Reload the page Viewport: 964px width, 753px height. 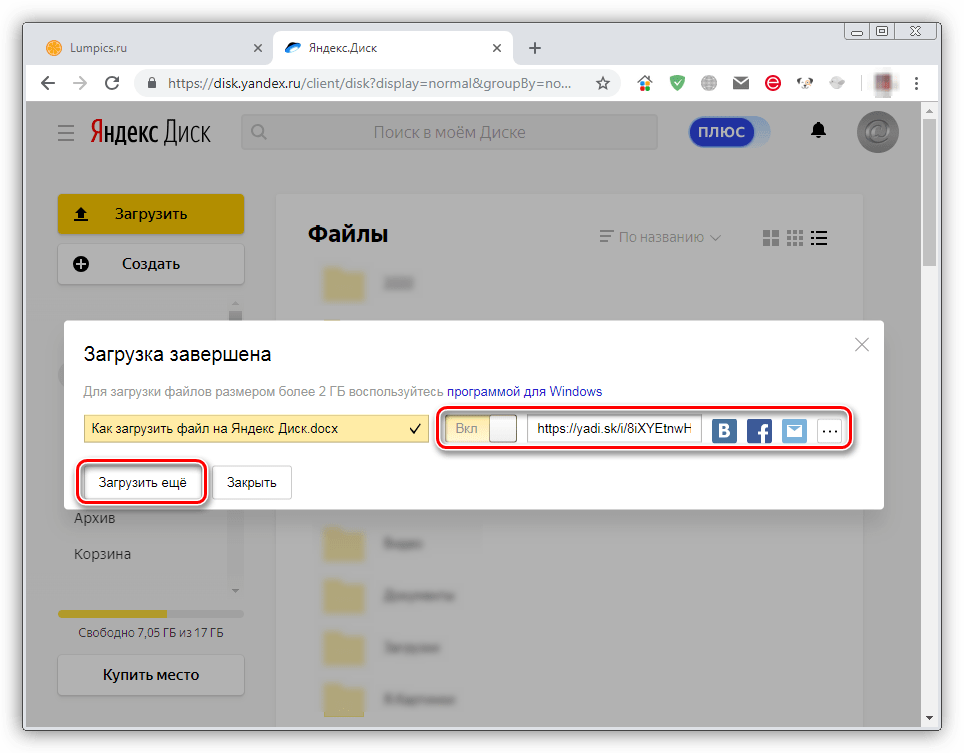[x=112, y=83]
